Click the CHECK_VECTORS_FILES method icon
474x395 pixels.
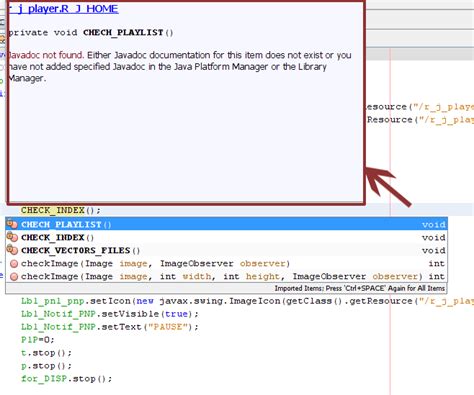[x=12, y=250]
